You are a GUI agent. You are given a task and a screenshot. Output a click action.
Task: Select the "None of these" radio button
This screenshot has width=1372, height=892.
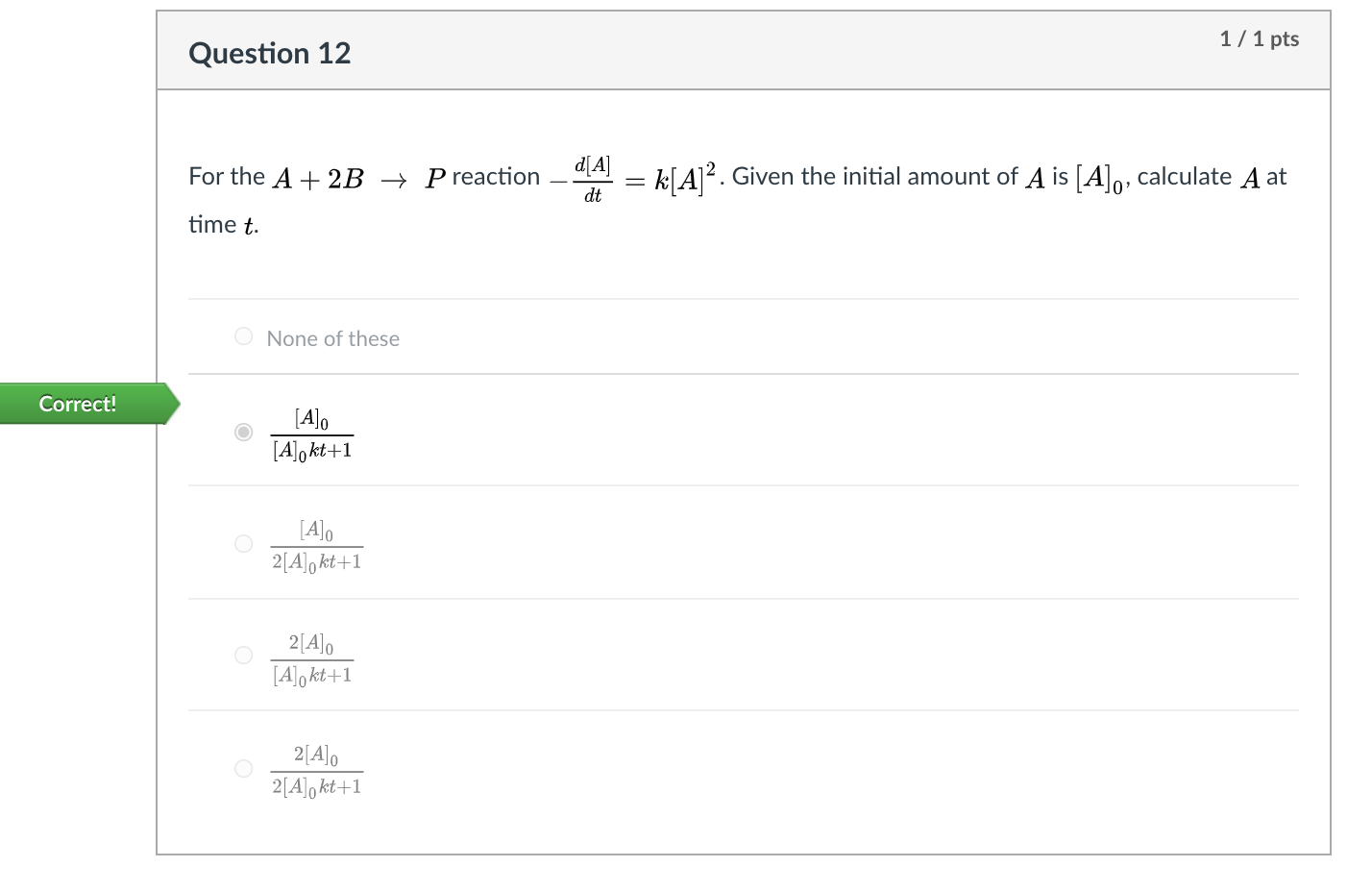coord(243,335)
